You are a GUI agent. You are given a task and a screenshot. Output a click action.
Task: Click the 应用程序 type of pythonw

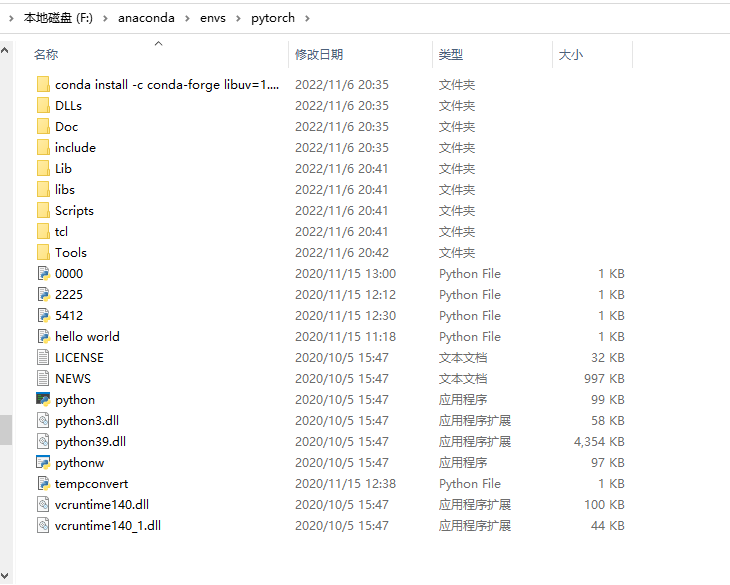click(x=463, y=463)
